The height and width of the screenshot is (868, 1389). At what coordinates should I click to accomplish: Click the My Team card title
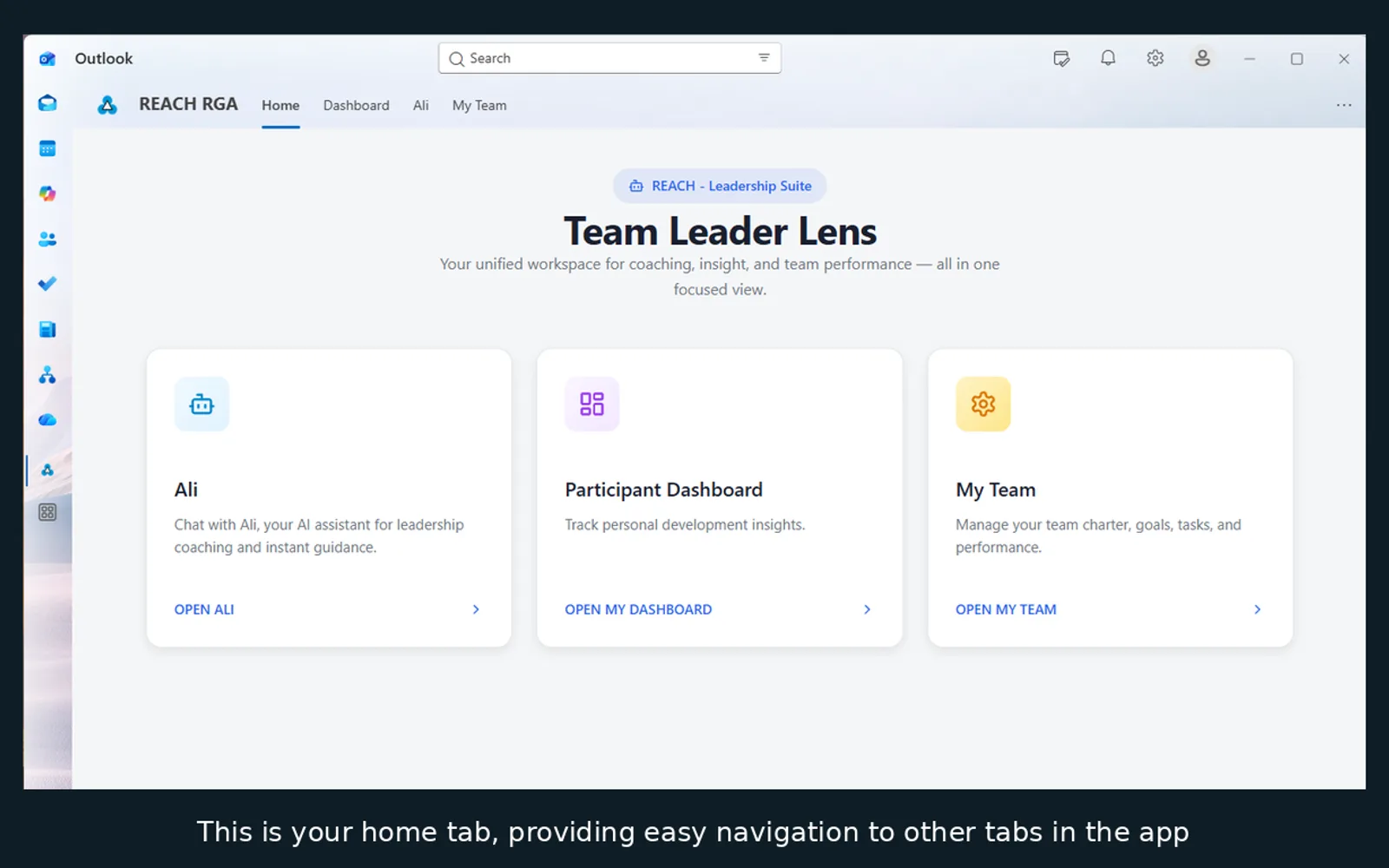pyautogui.click(x=995, y=490)
